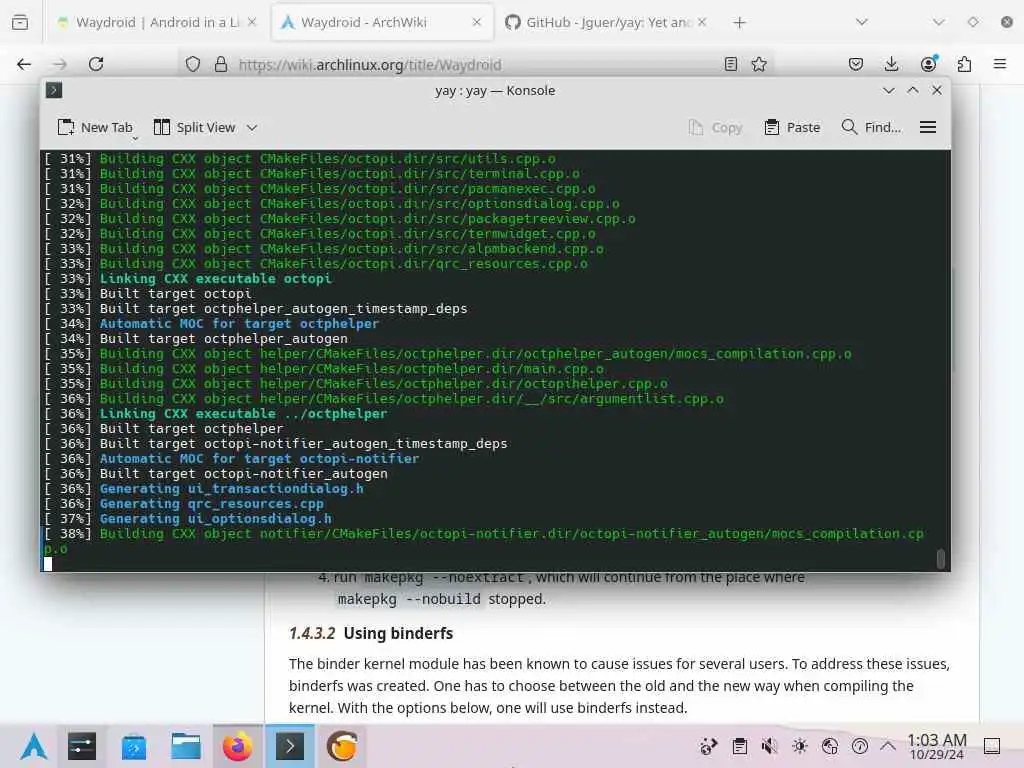The width and height of the screenshot is (1024, 768).
Task: Open Firefox tracking protection shield
Action: pos(193,64)
